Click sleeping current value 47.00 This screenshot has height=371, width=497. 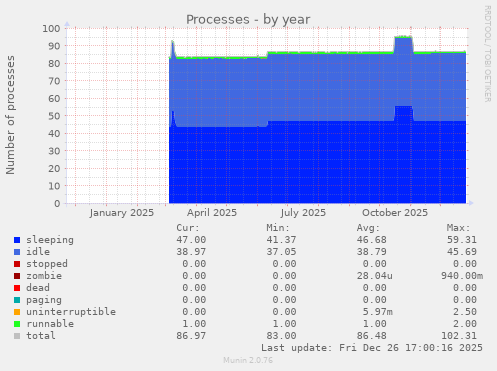pos(191,240)
